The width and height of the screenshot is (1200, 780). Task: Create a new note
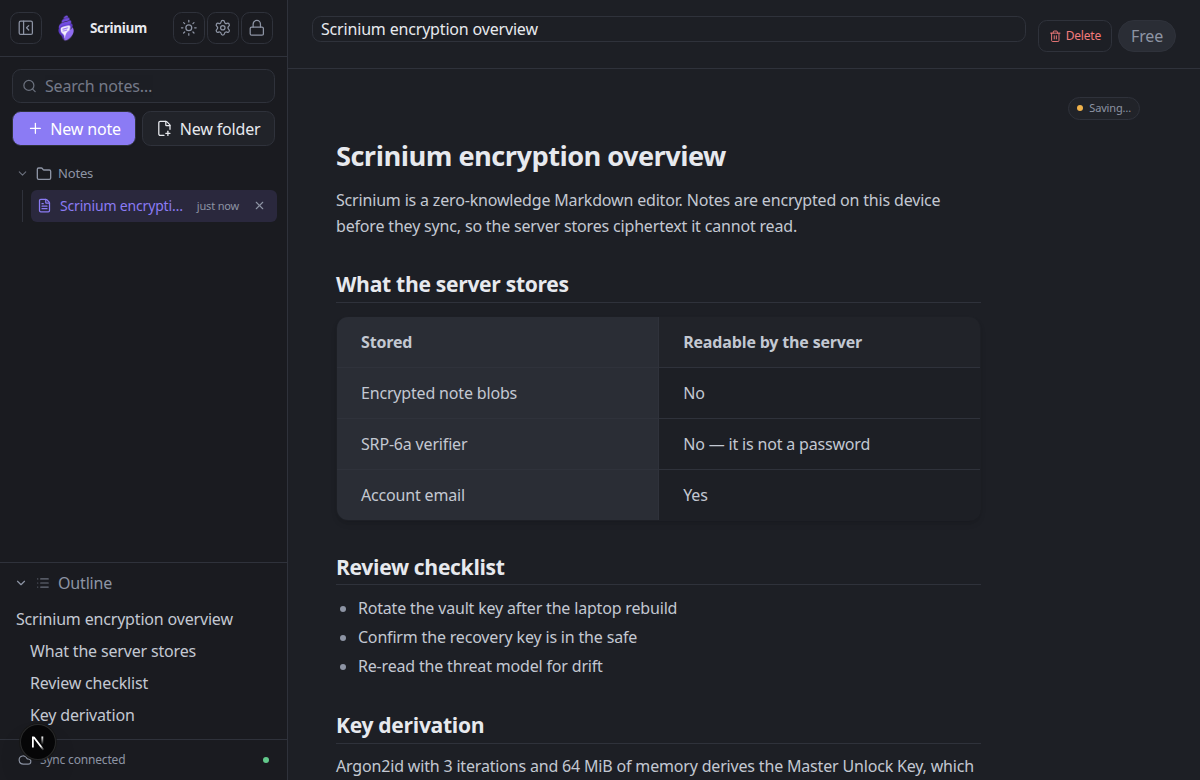click(74, 128)
